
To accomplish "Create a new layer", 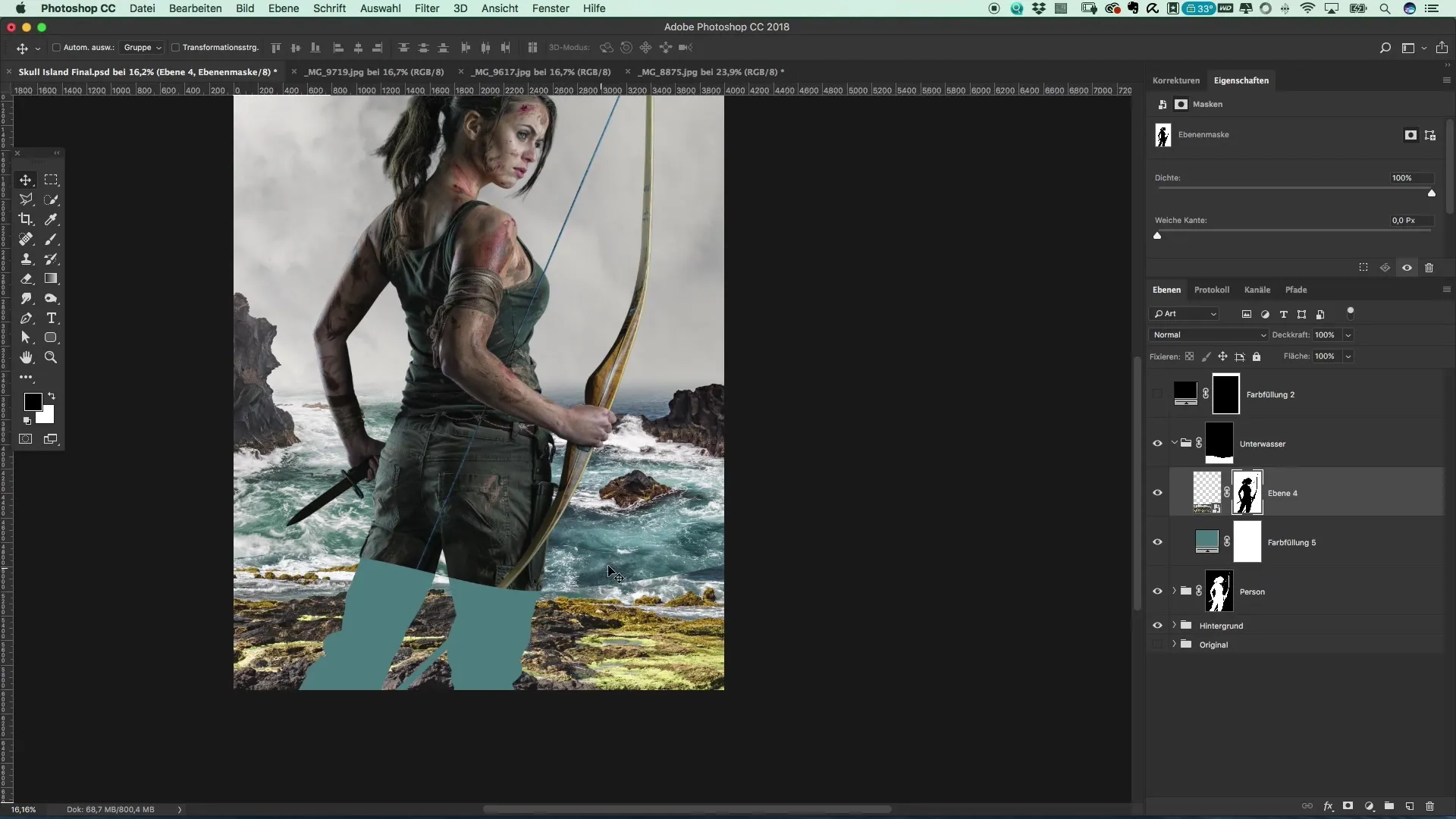I will [1409, 806].
